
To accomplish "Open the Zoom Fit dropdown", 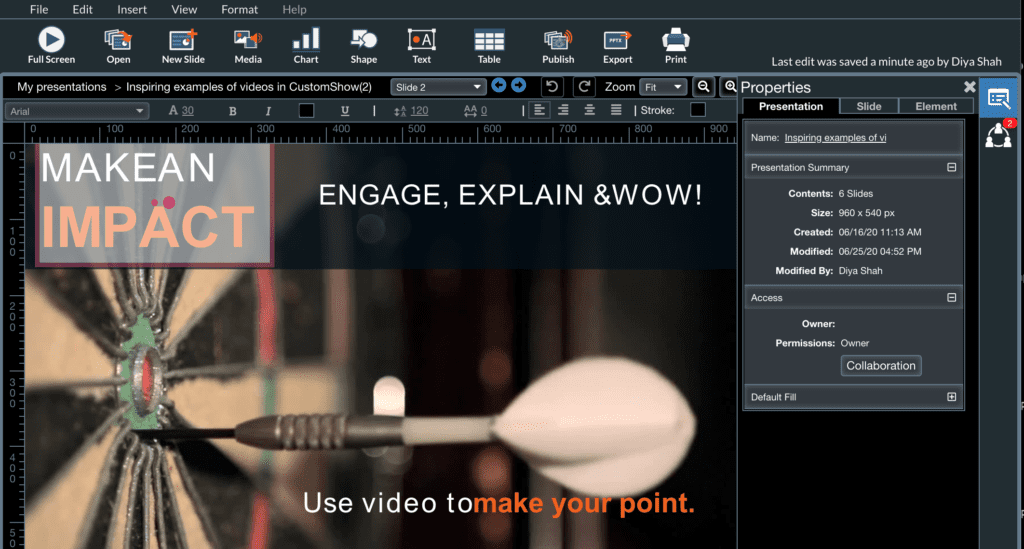I will [663, 87].
